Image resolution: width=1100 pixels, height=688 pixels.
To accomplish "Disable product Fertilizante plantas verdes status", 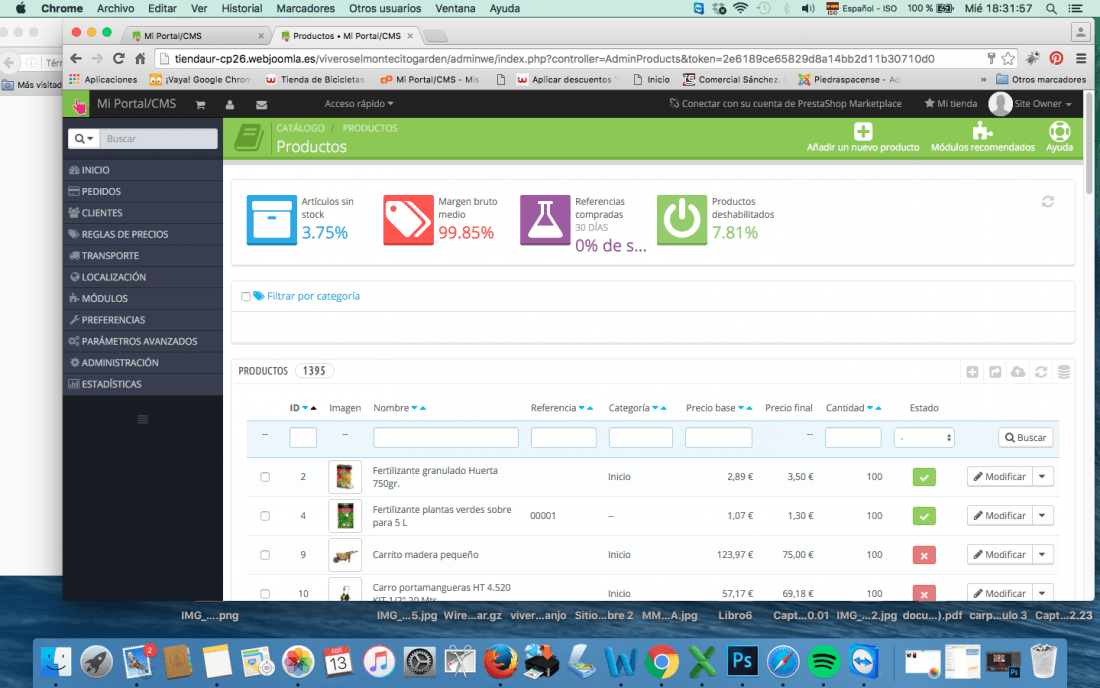I will 924,516.
